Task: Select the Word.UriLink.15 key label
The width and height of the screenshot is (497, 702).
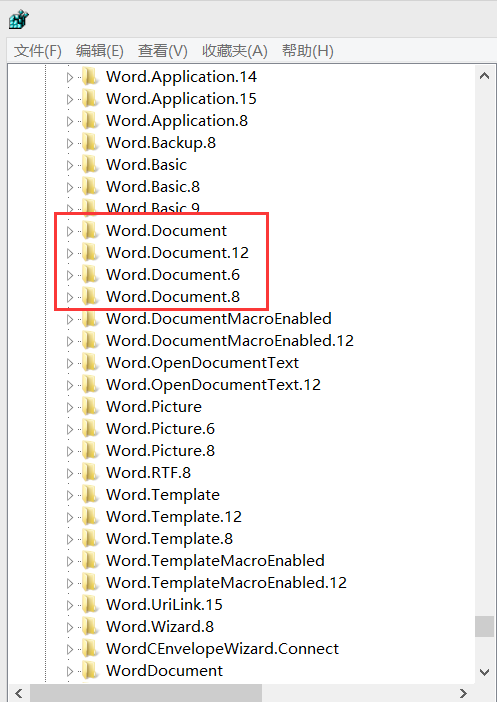Action: 164,604
